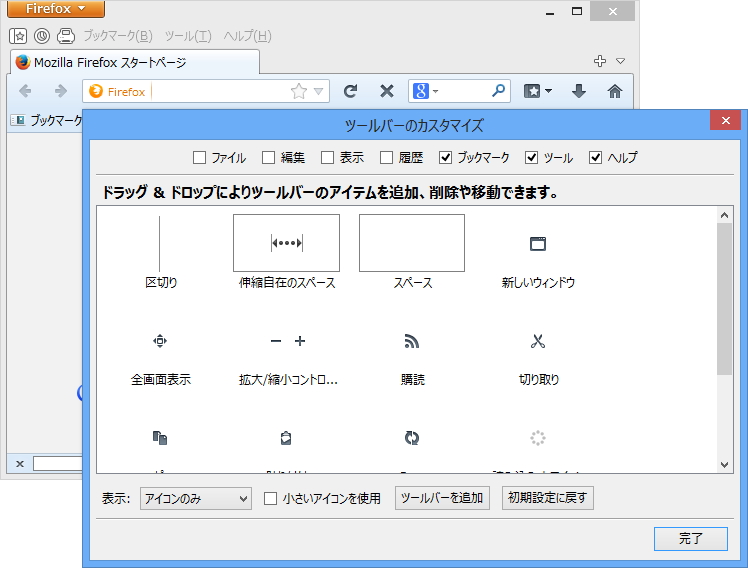
Task: Select the dotted loading throbber icon
Action: click(x=538, y=438)
